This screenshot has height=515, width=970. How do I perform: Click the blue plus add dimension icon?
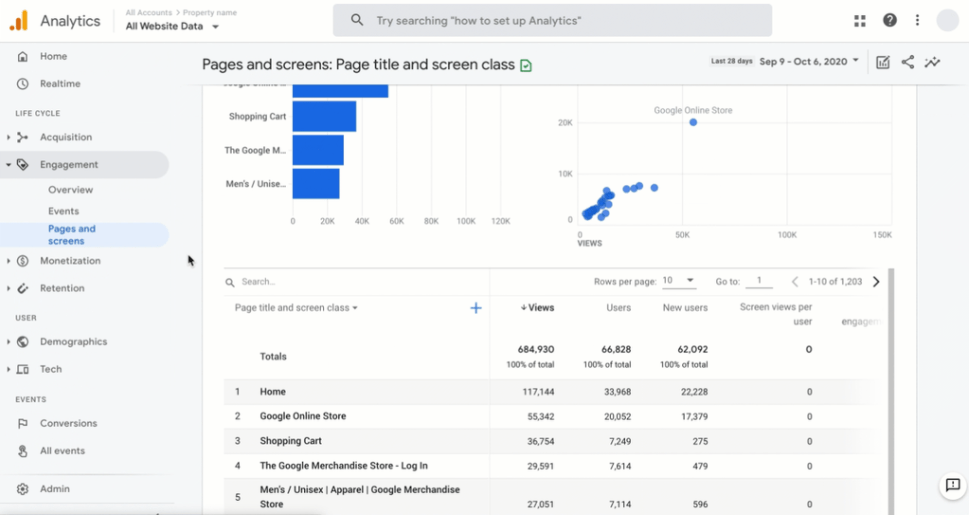click(x=476, y=308)
